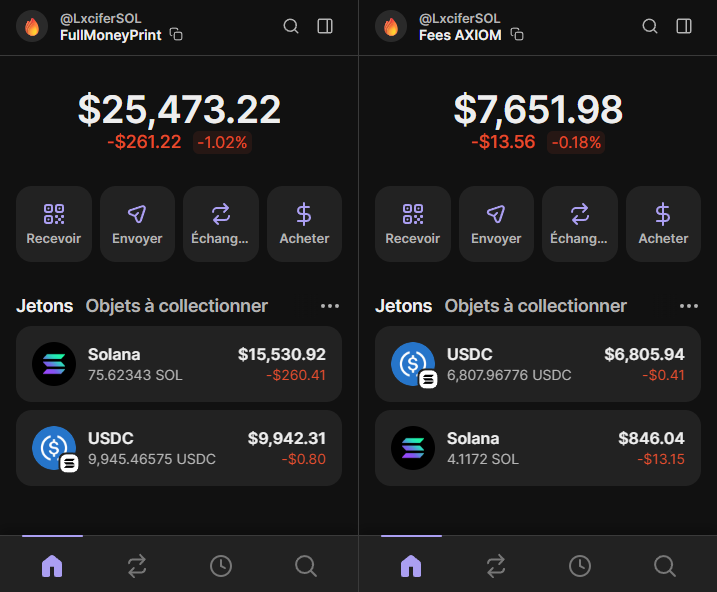The image size is (717, 592).
Task: Open Objets à collectionner tab in FullMoneyPrint
Action: pyautogui.click(x=177, y=306)
